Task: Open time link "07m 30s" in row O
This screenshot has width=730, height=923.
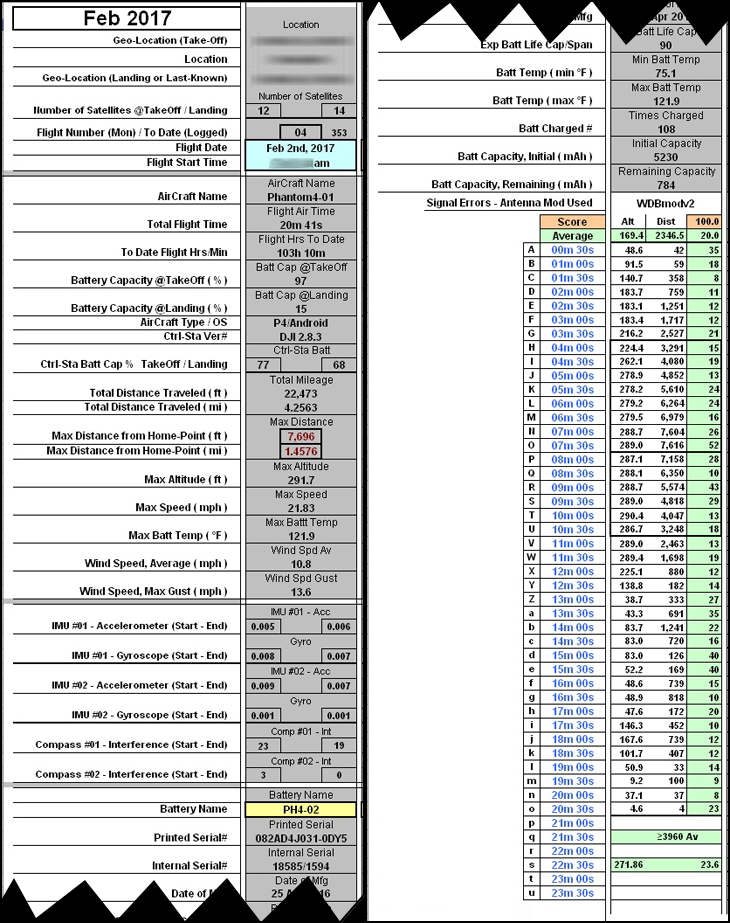Action: click(x=572, y=446)
